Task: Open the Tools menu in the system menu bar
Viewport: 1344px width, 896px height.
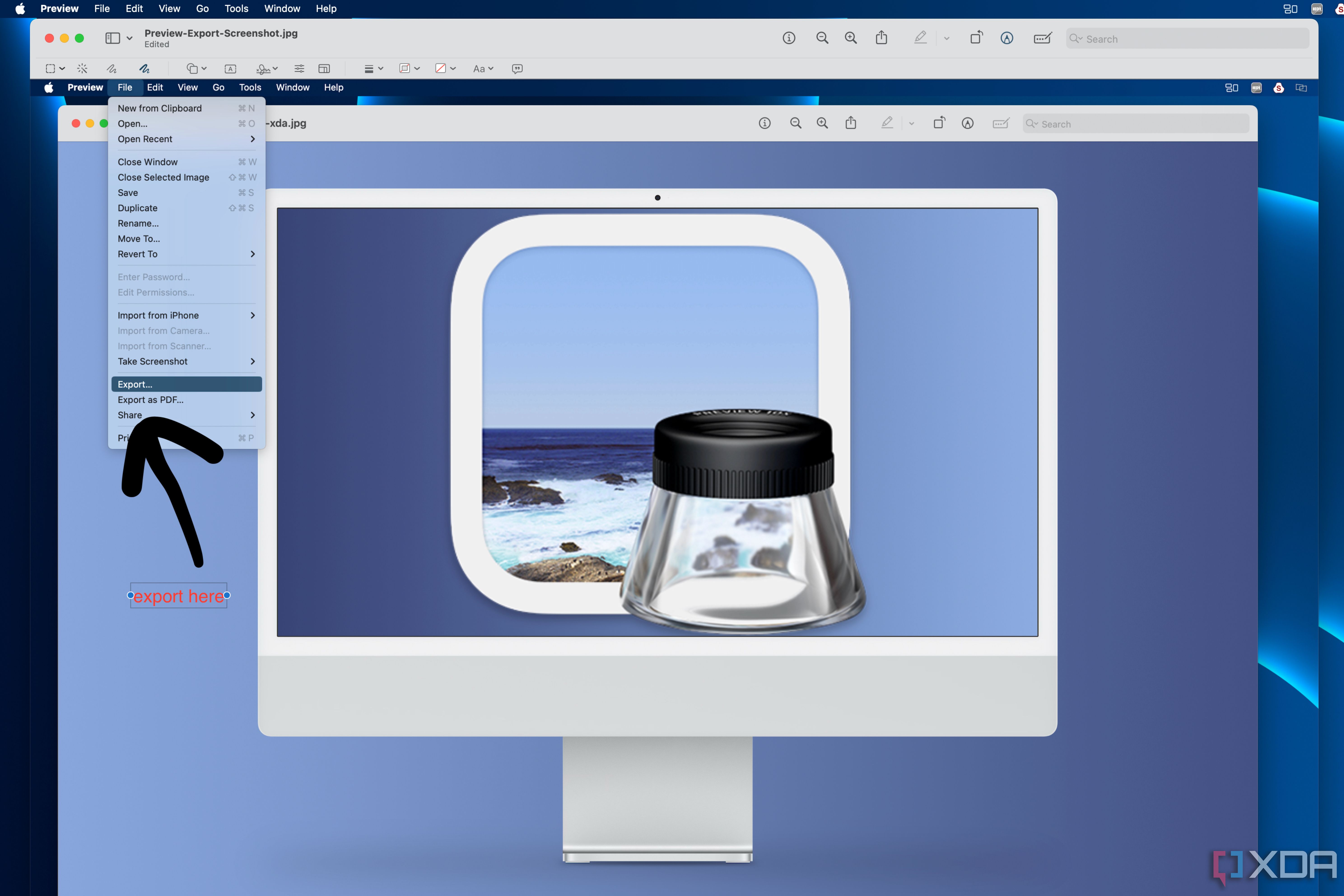Action: tap(236, 9)
